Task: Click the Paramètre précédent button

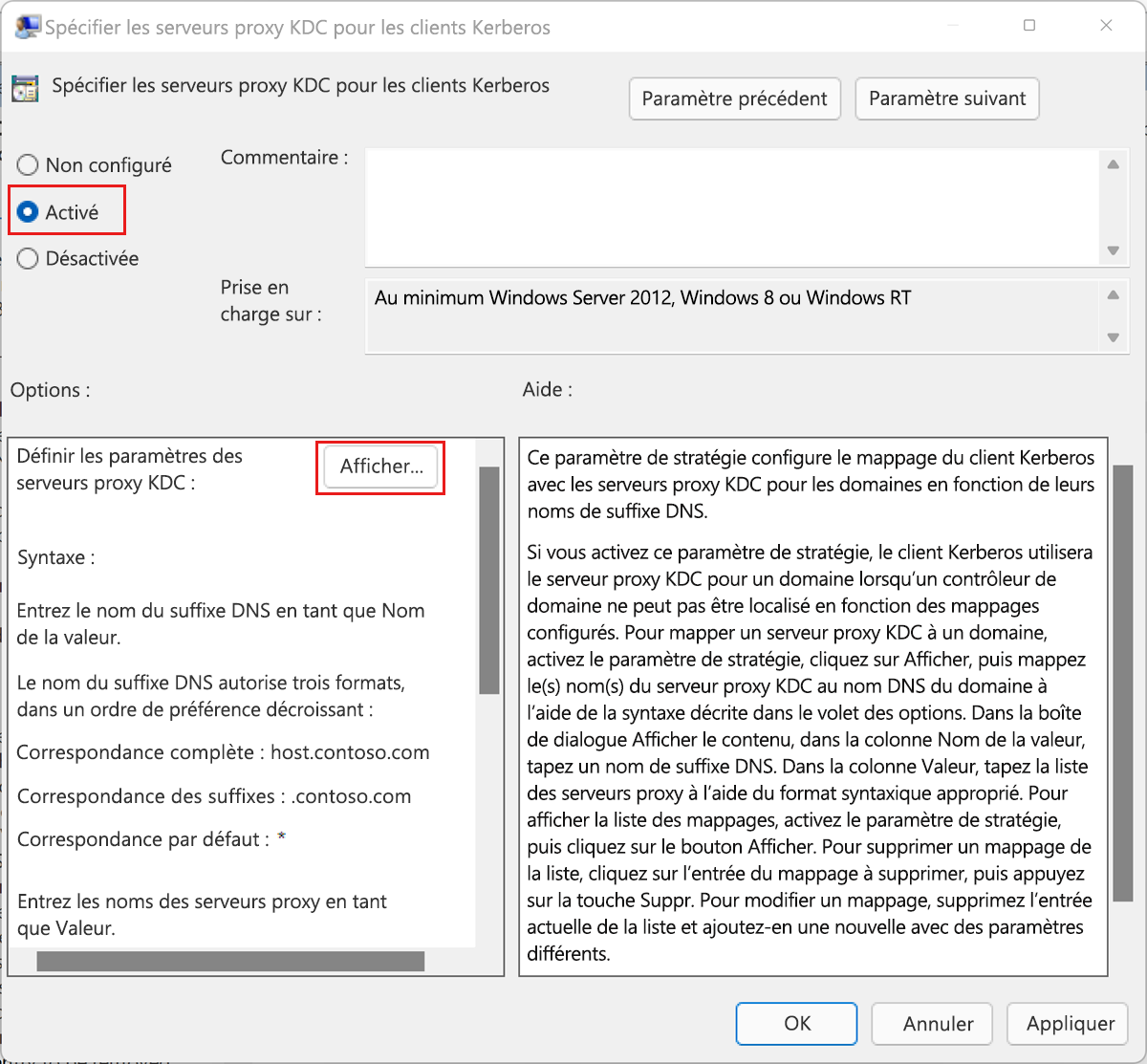Action: coord(734,98)
